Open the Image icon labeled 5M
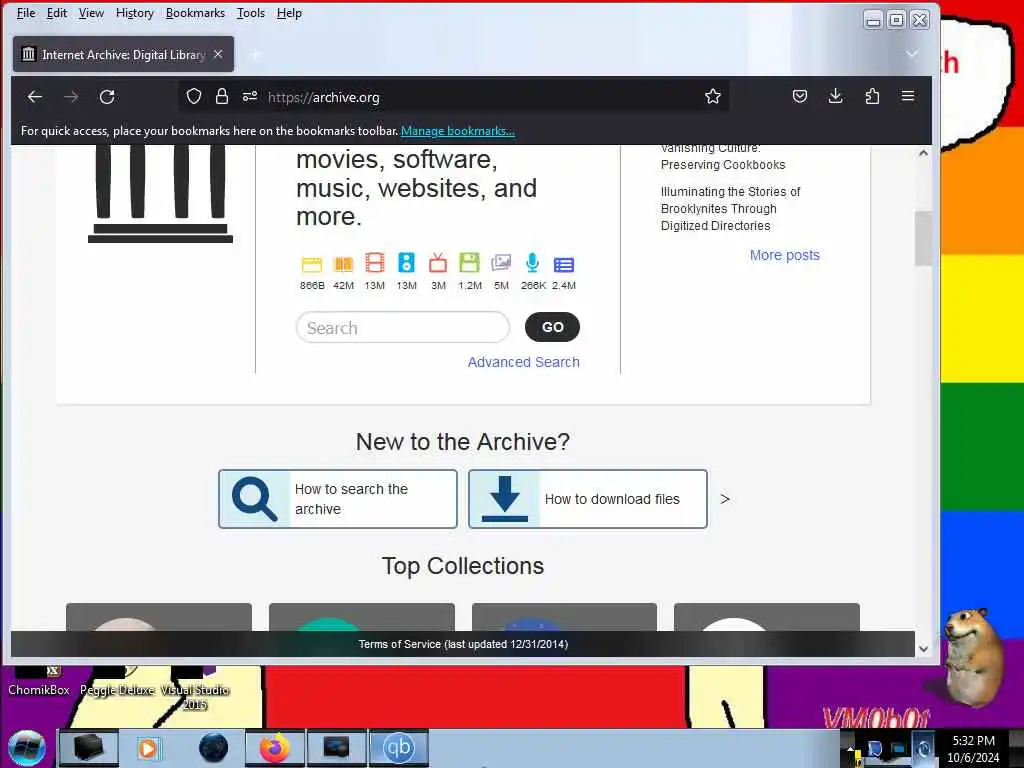The height and width of the screenshot is (768, 1024). pyautogui.click(x=501, y=263)
